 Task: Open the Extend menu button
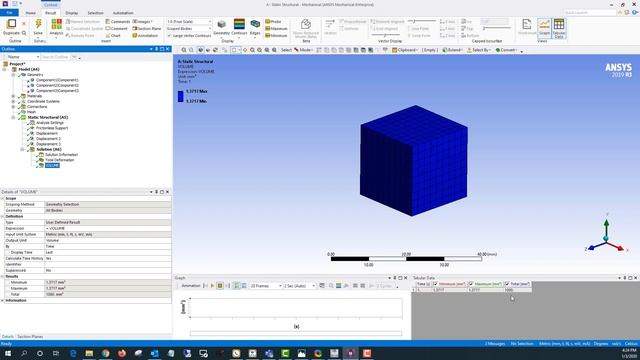point(452,50)
